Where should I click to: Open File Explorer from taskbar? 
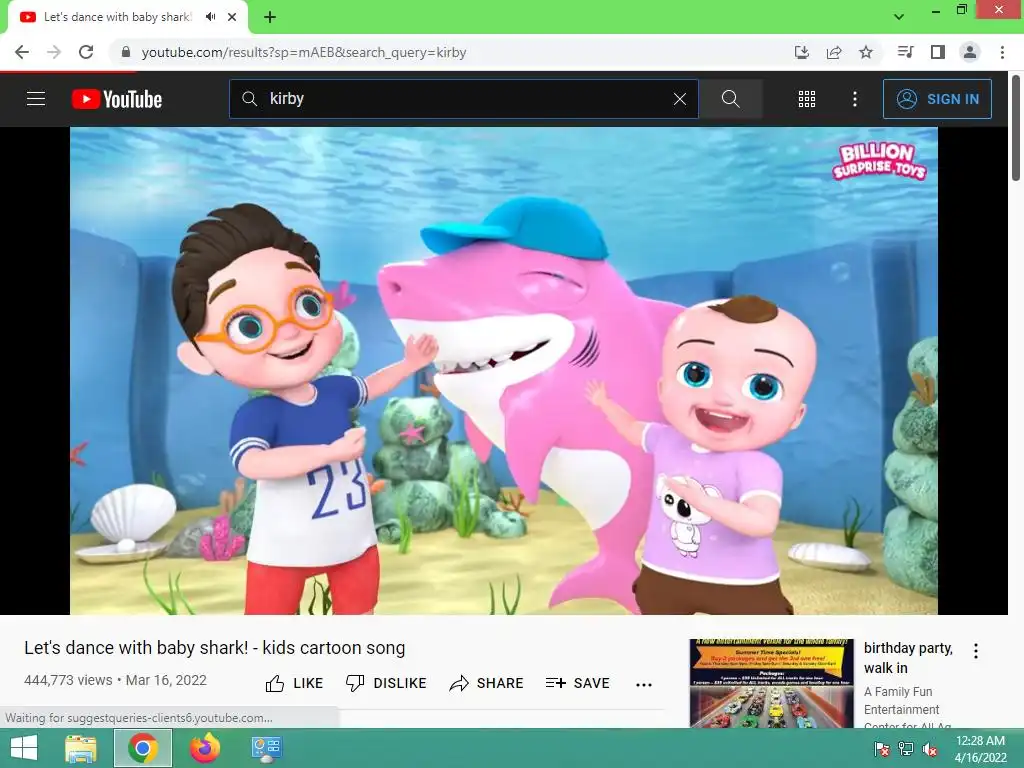point(81,748)
